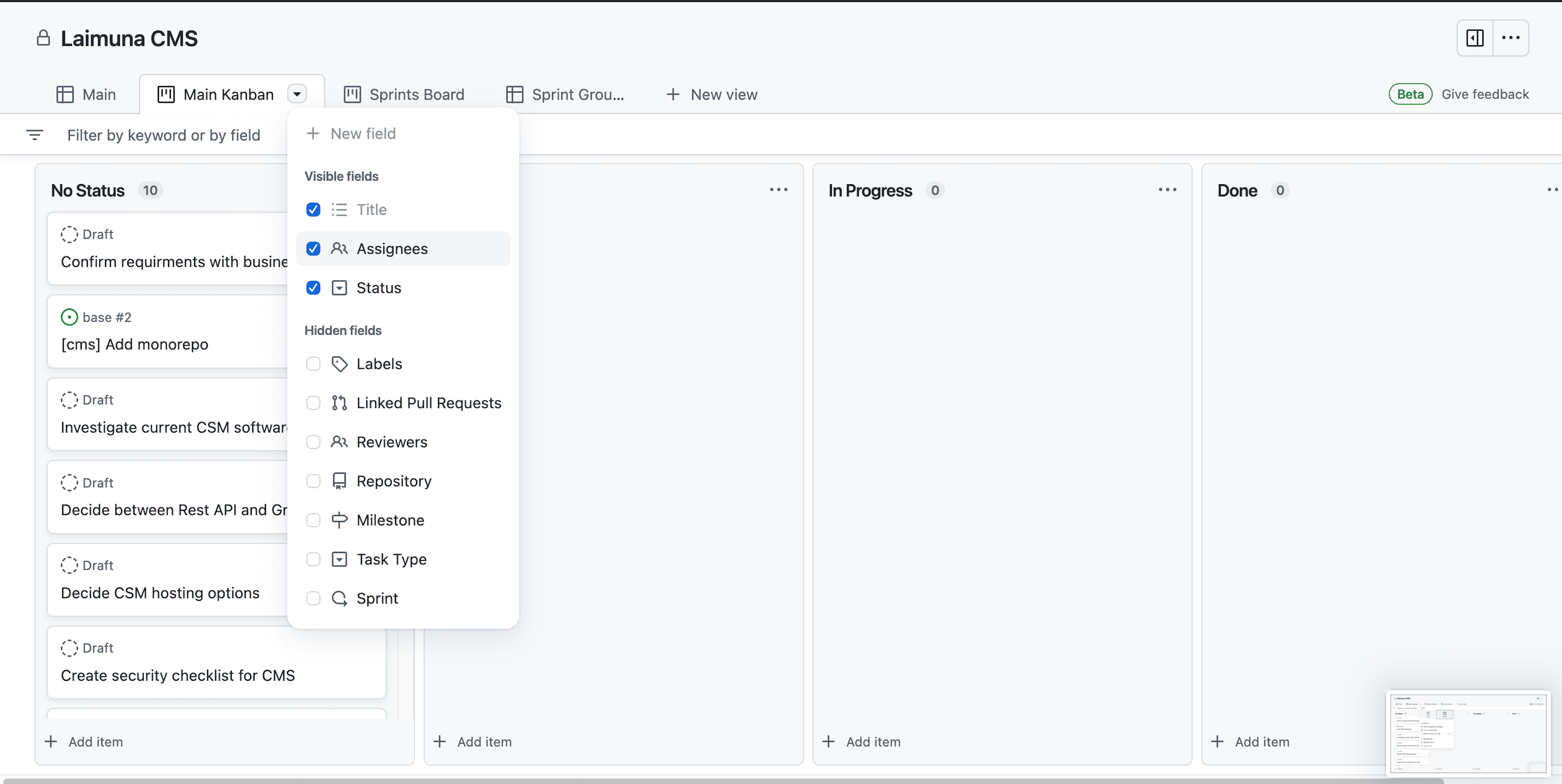1562x784 pixels.
Task: Click the filter lines icon
Action: coord(35,135)
